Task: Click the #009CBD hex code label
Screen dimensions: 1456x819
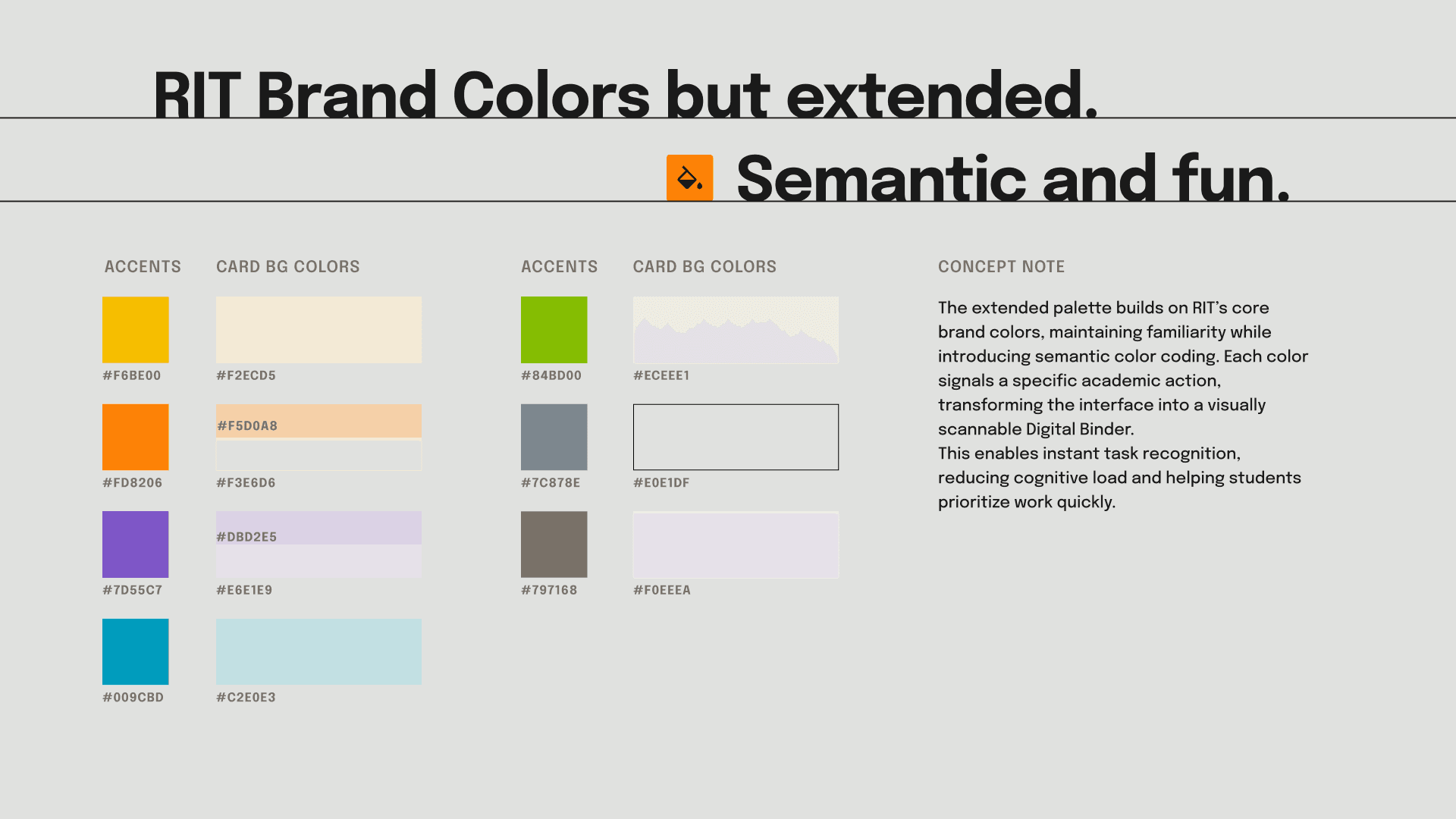Action: (133, 697)
